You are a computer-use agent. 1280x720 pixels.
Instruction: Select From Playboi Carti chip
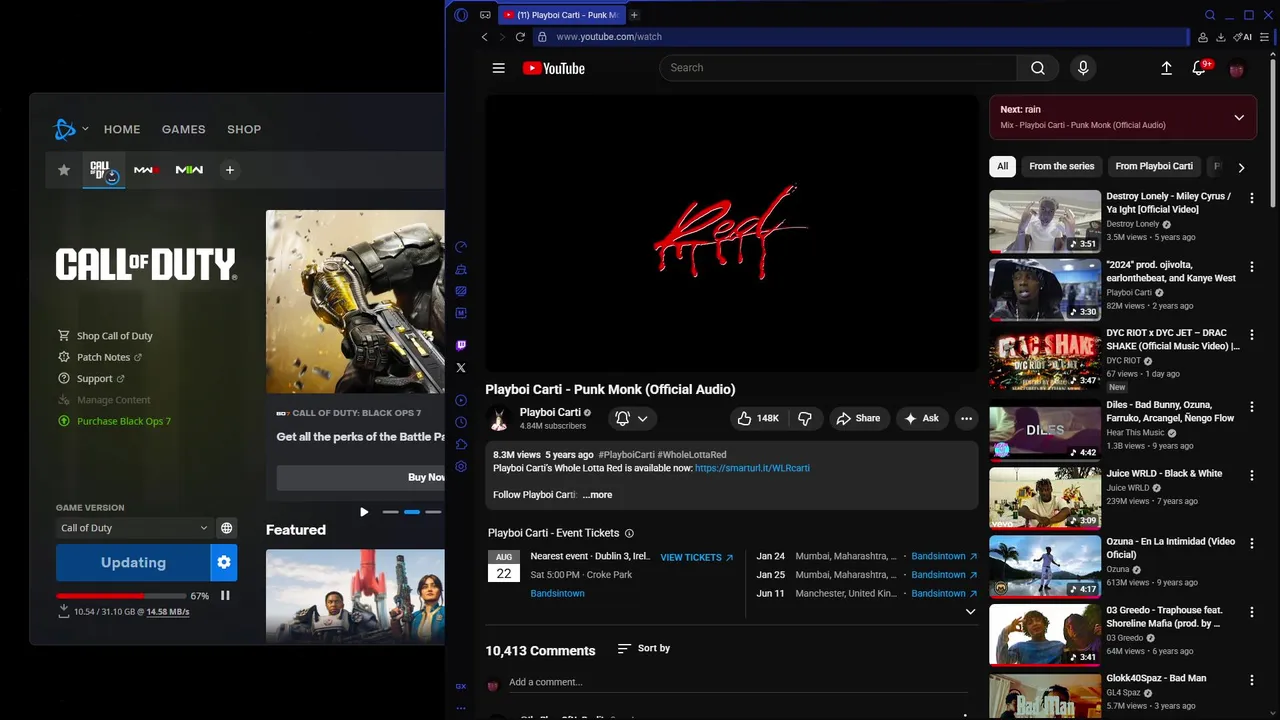coord(1154,166)
